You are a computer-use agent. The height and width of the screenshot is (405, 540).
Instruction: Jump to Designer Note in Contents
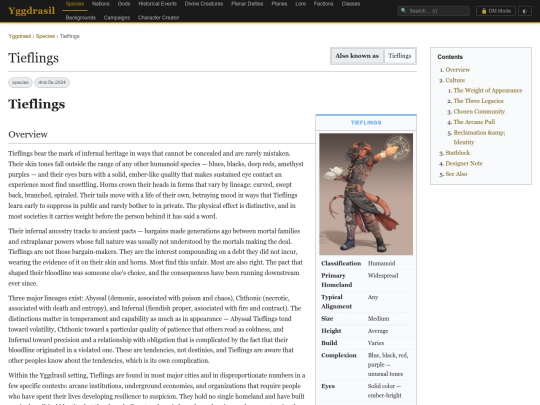(x=464, y=164)
